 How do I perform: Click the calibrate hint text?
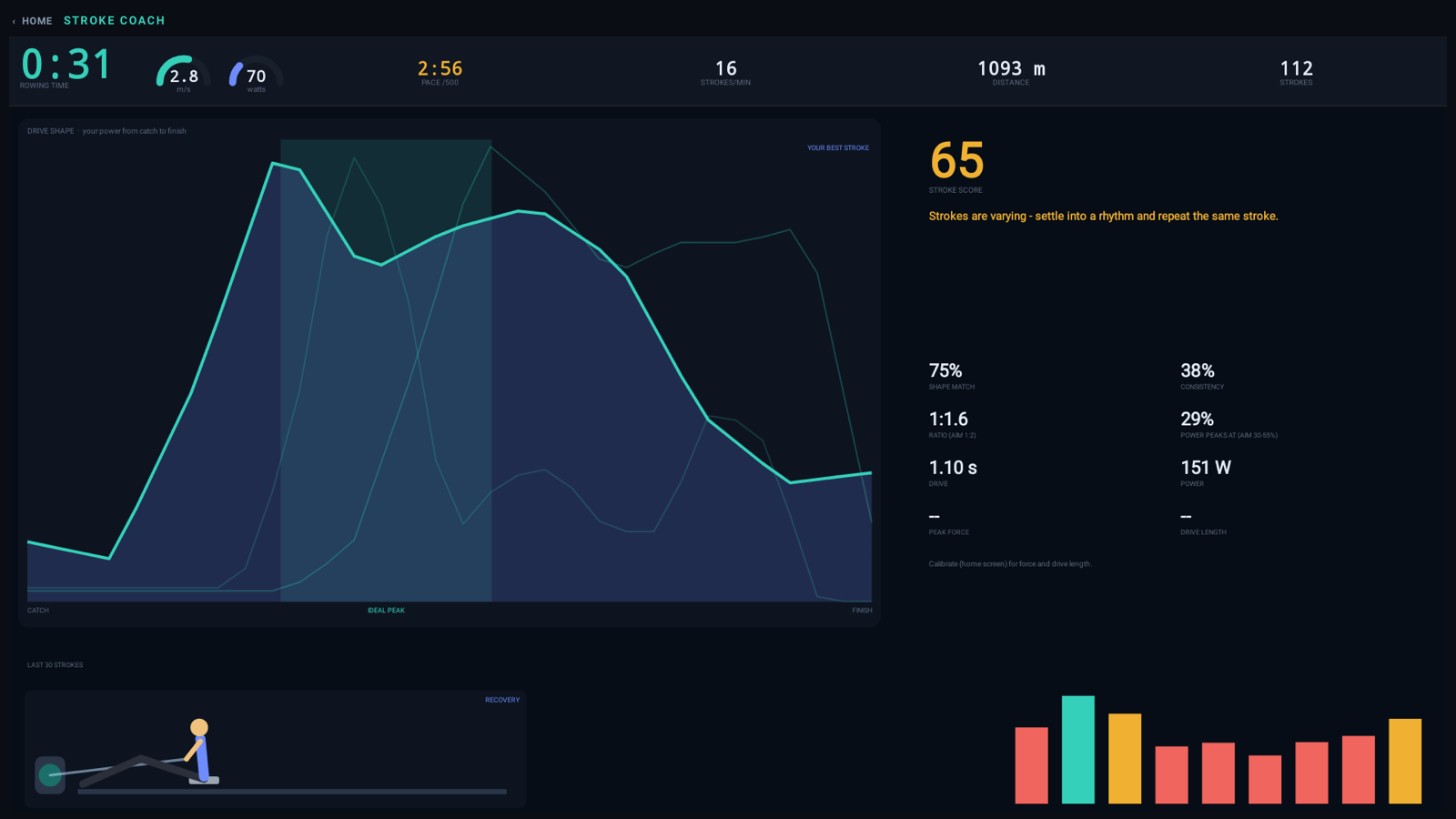pos(1009,564)
